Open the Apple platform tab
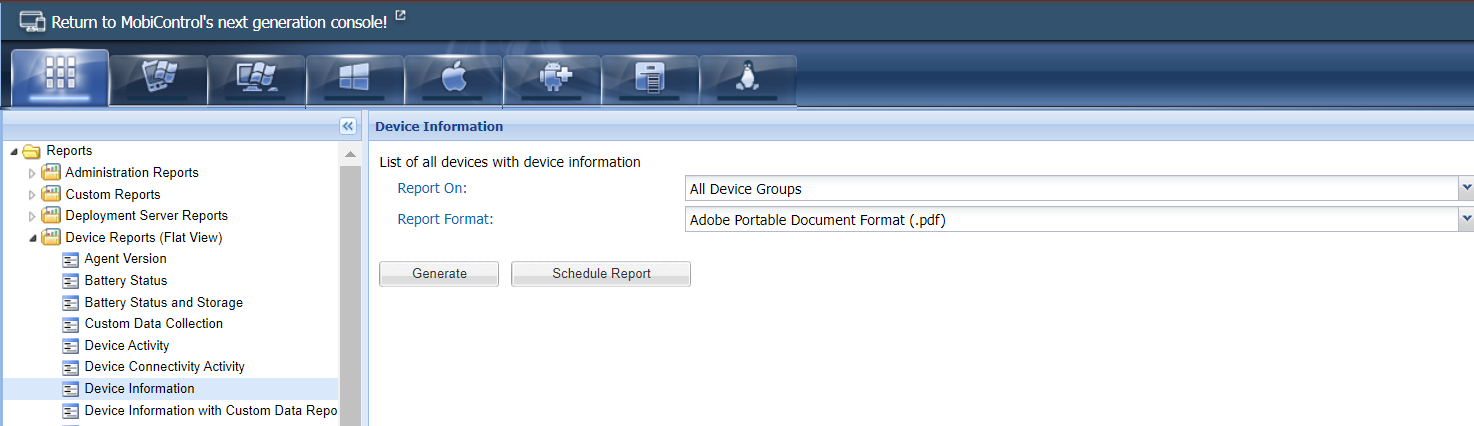The width and height of the screenshot is (1474, 426). click(452, 79)
